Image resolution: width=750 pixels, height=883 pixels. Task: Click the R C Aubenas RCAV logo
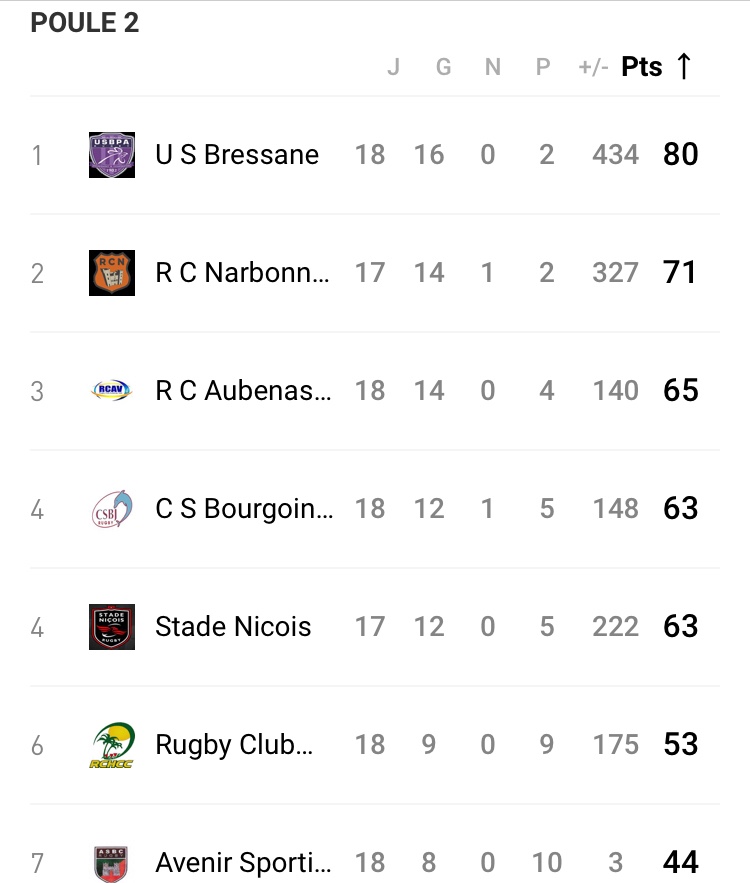111,391
